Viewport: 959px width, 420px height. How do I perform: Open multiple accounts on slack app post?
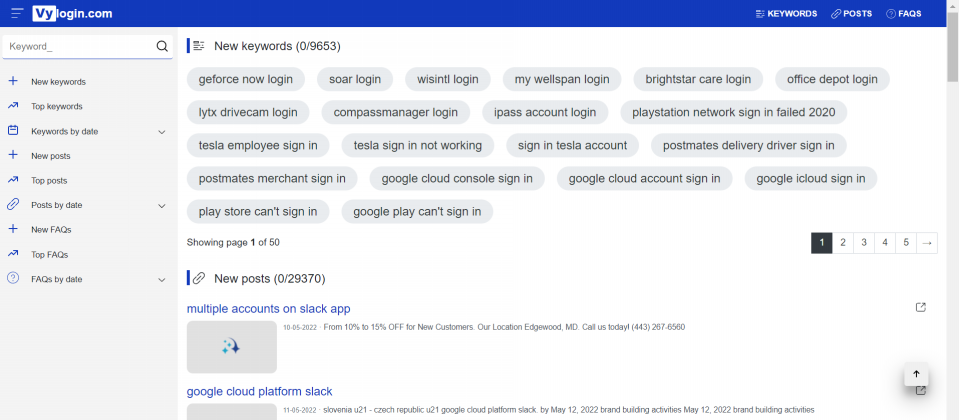tap(268, 309)
